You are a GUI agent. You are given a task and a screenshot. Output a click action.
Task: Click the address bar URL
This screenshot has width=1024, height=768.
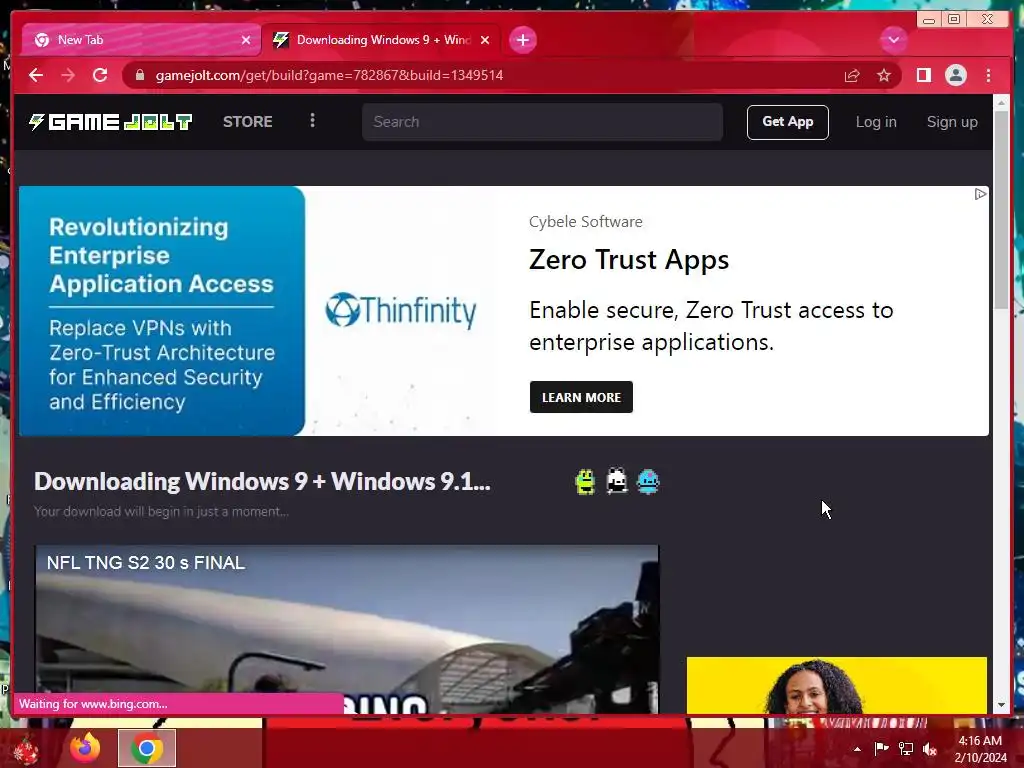pyautogui.click(x=329, y=75)
